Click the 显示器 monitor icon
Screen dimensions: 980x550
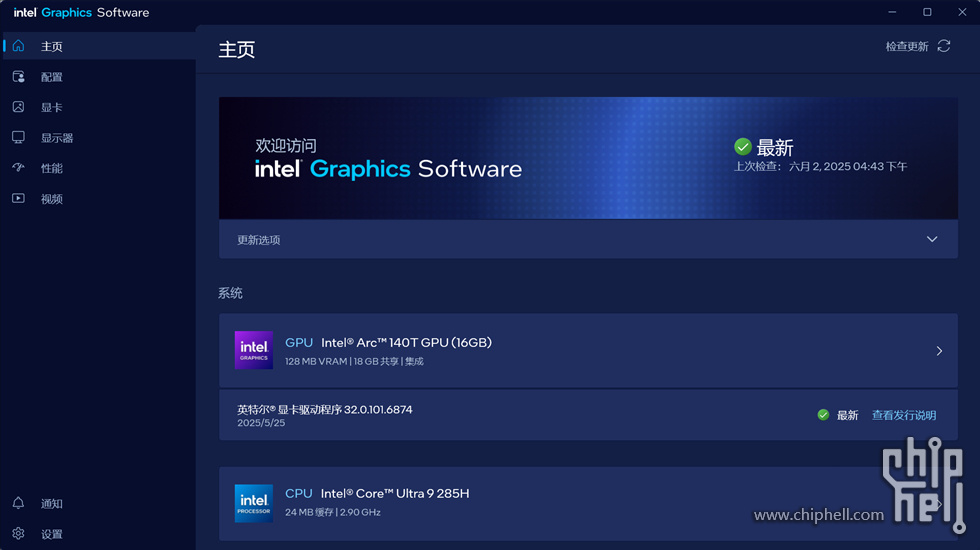coord(18,138)
